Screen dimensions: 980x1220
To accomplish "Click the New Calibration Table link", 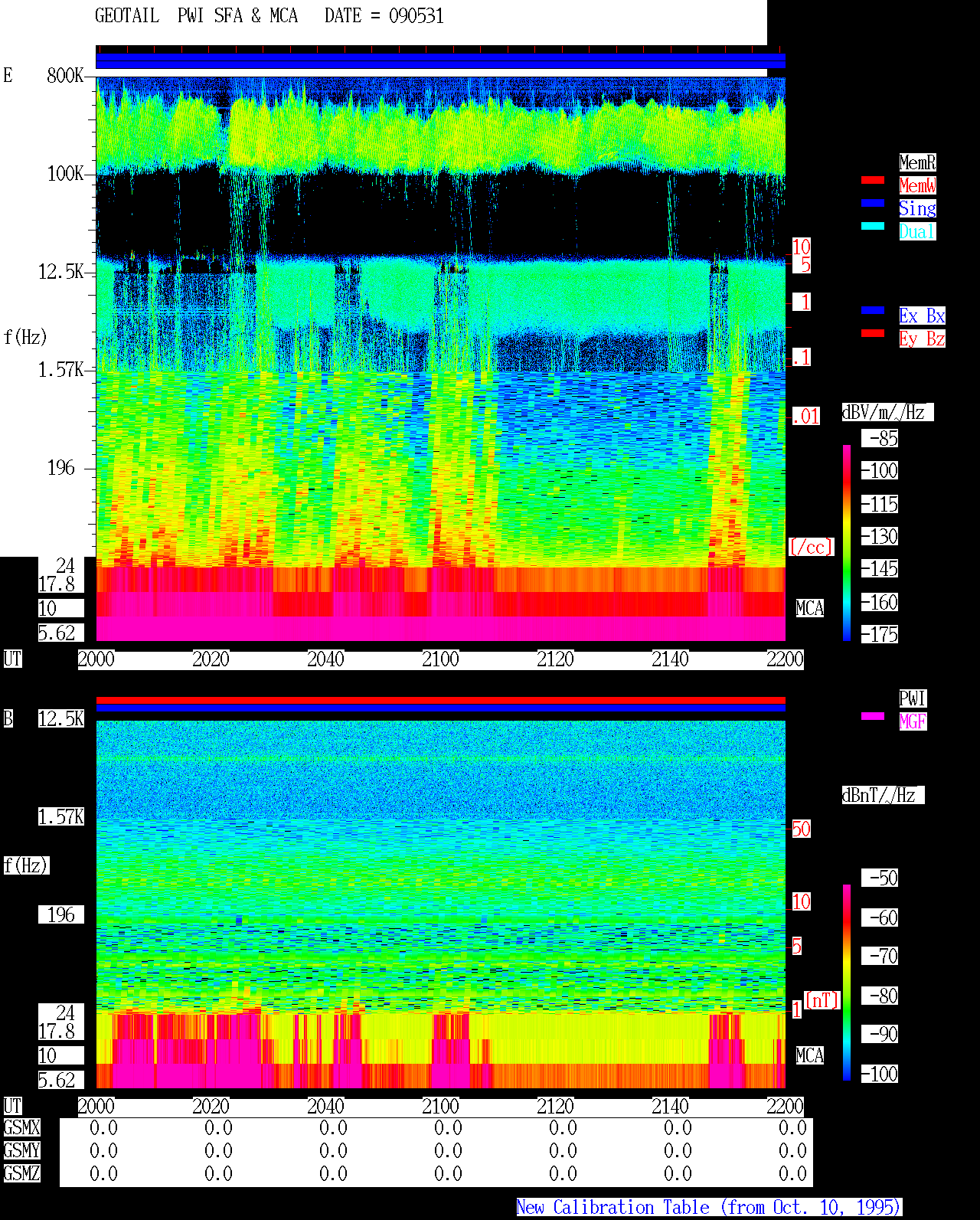I will 709,1208.
